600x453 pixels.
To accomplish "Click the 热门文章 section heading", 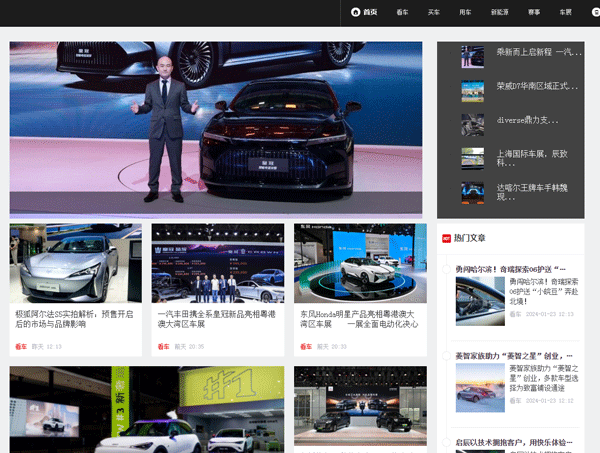I will (x=470, y=238).
